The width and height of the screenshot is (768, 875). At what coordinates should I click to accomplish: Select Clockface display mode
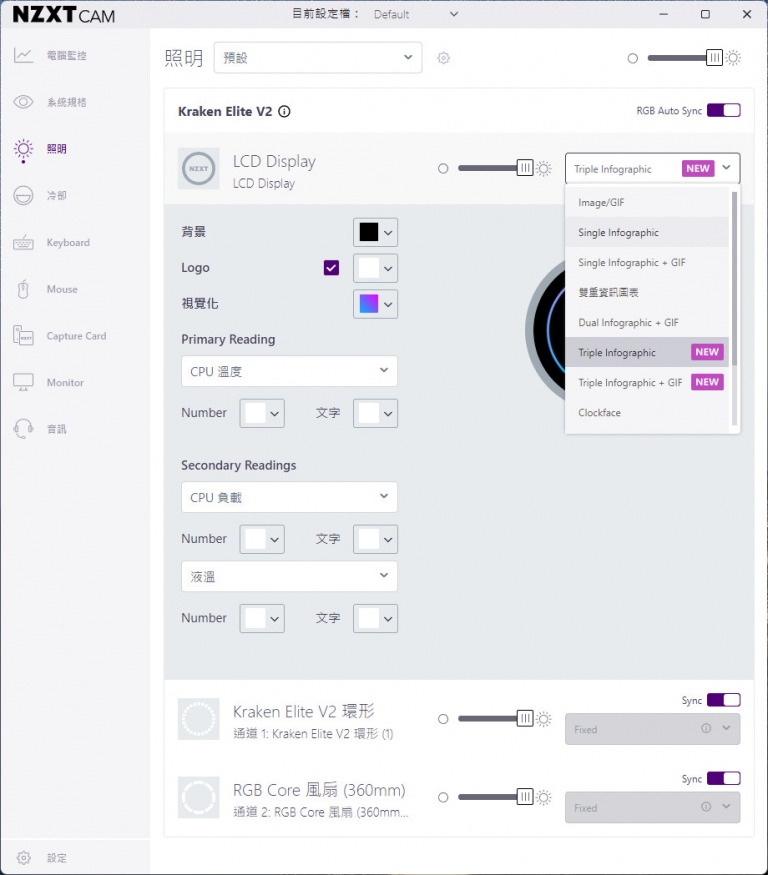[647, 413]
